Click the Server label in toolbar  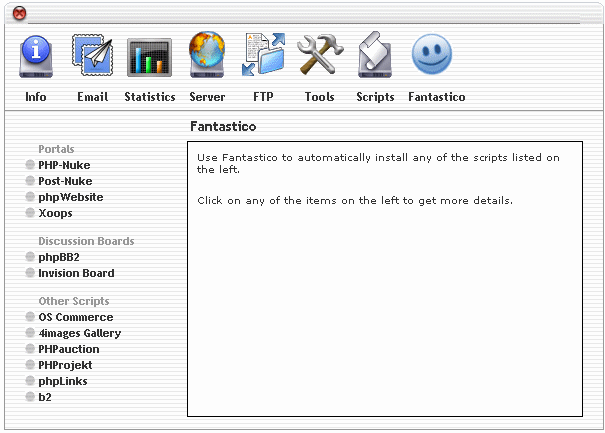[207, 97]
